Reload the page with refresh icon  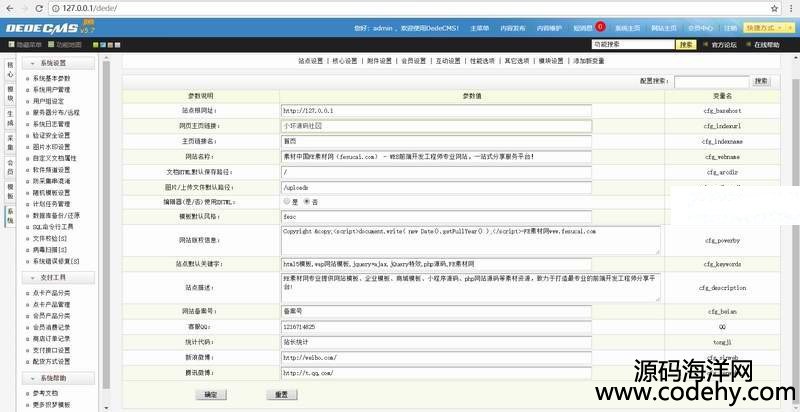pos(39,9)
